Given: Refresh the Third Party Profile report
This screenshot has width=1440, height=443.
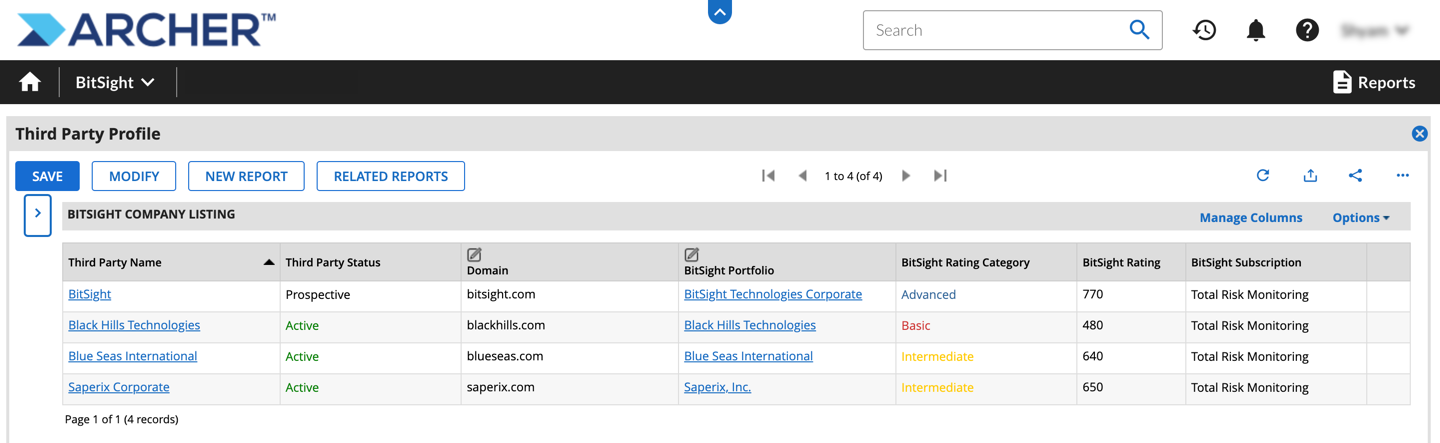Looking at the screenshot, I should point(1263,175).
